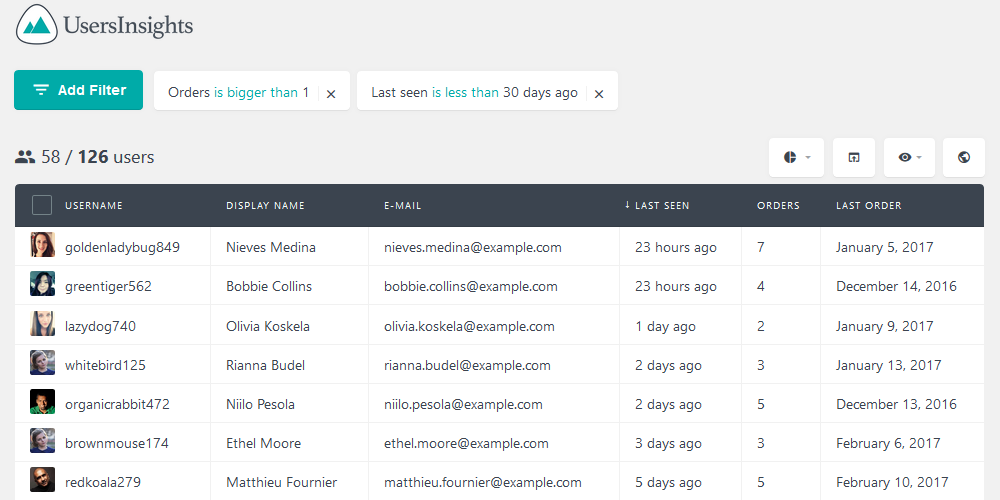Remove the Last seen filter
Screen dimensions: 1000x500
(599, 94)
